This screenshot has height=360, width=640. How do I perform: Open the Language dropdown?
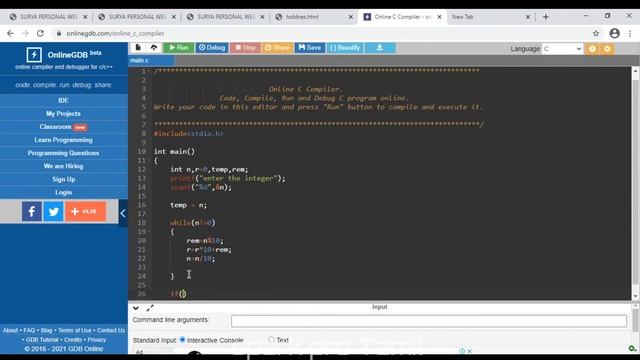(x=562, y=49)
